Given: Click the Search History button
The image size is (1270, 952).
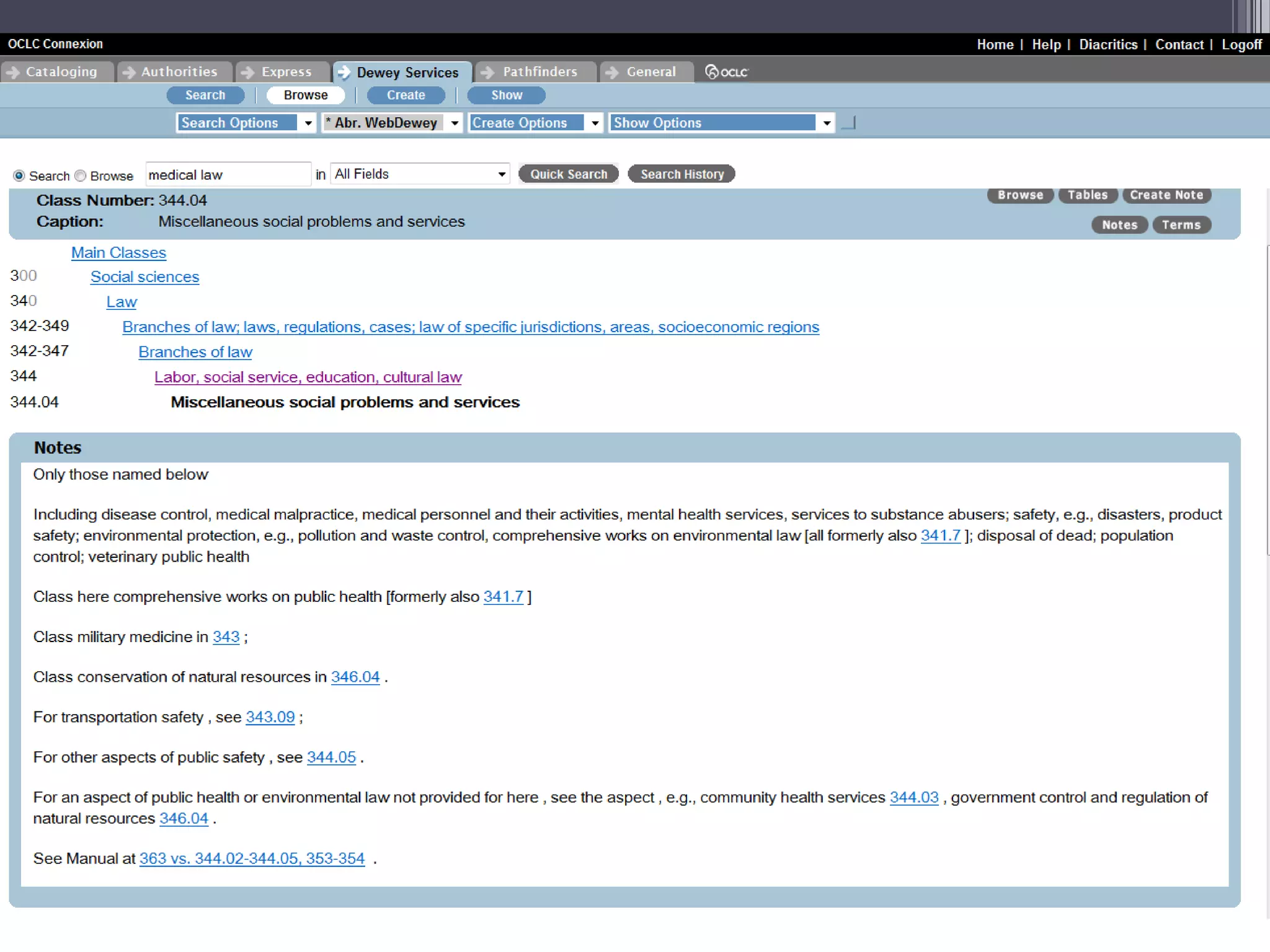Looking at the screenshot, I should (682, 174).
